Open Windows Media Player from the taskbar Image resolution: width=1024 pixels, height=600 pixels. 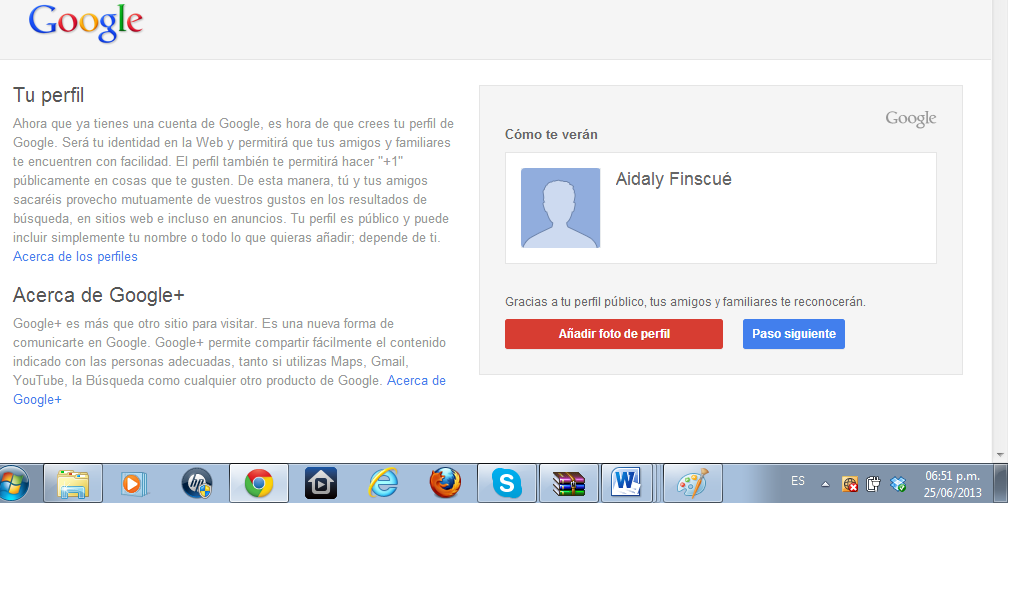134,481
